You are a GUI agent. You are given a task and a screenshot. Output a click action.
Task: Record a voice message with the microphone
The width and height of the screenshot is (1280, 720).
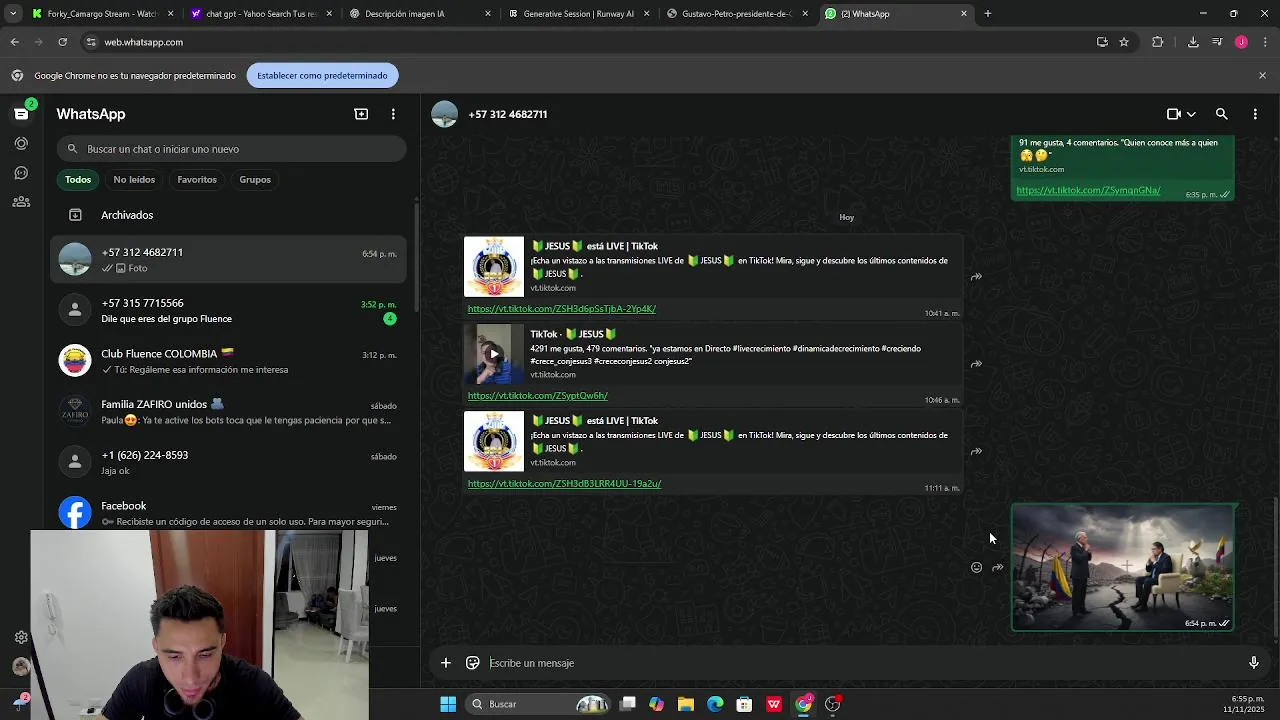(x=1253, y=663)
